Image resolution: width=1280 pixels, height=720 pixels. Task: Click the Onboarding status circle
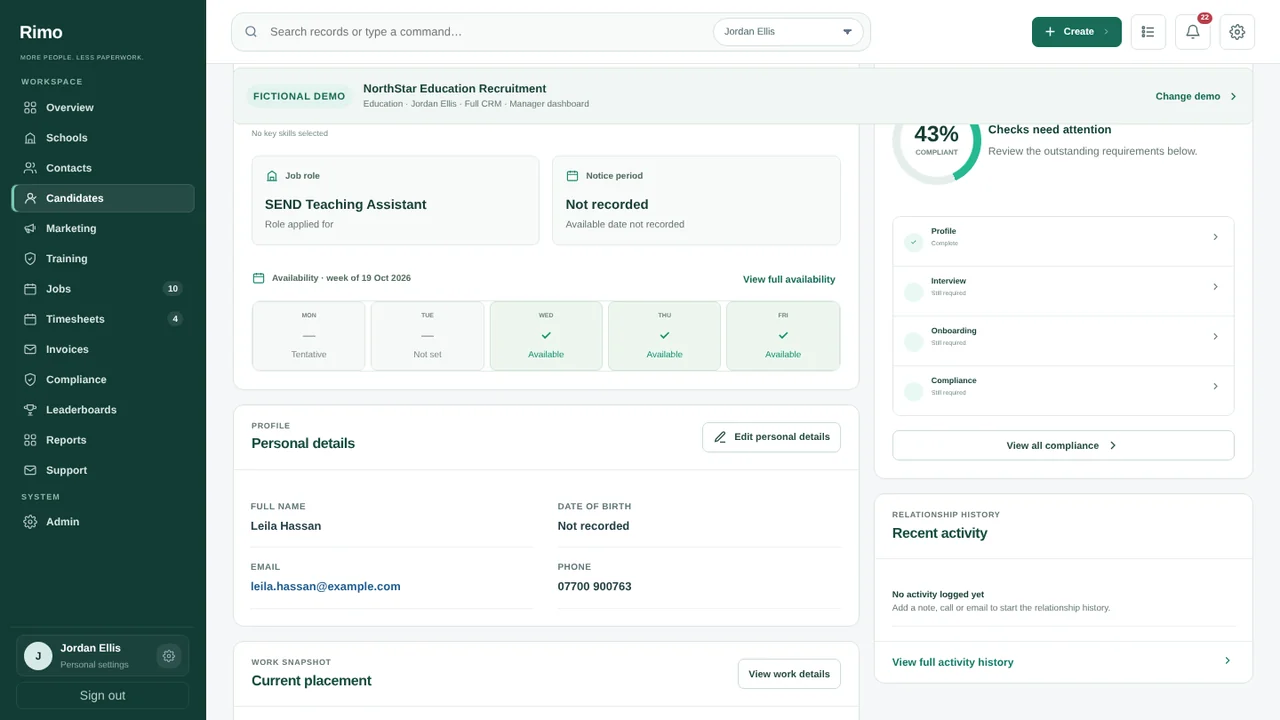point(913,342)
